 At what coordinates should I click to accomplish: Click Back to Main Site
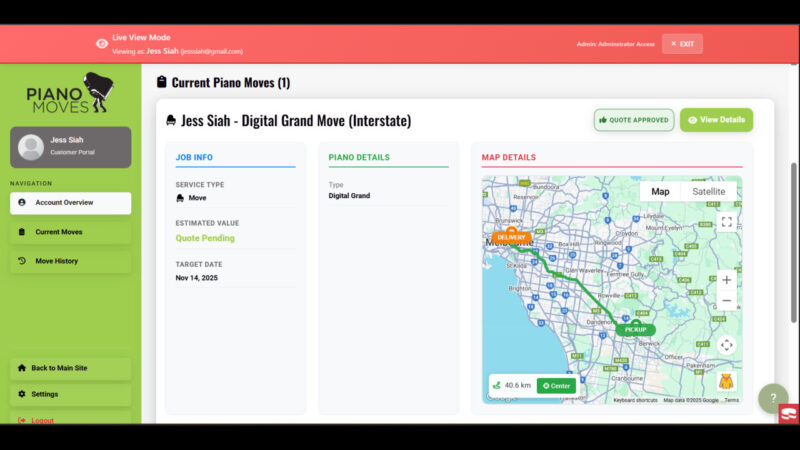tap(70, 368)
